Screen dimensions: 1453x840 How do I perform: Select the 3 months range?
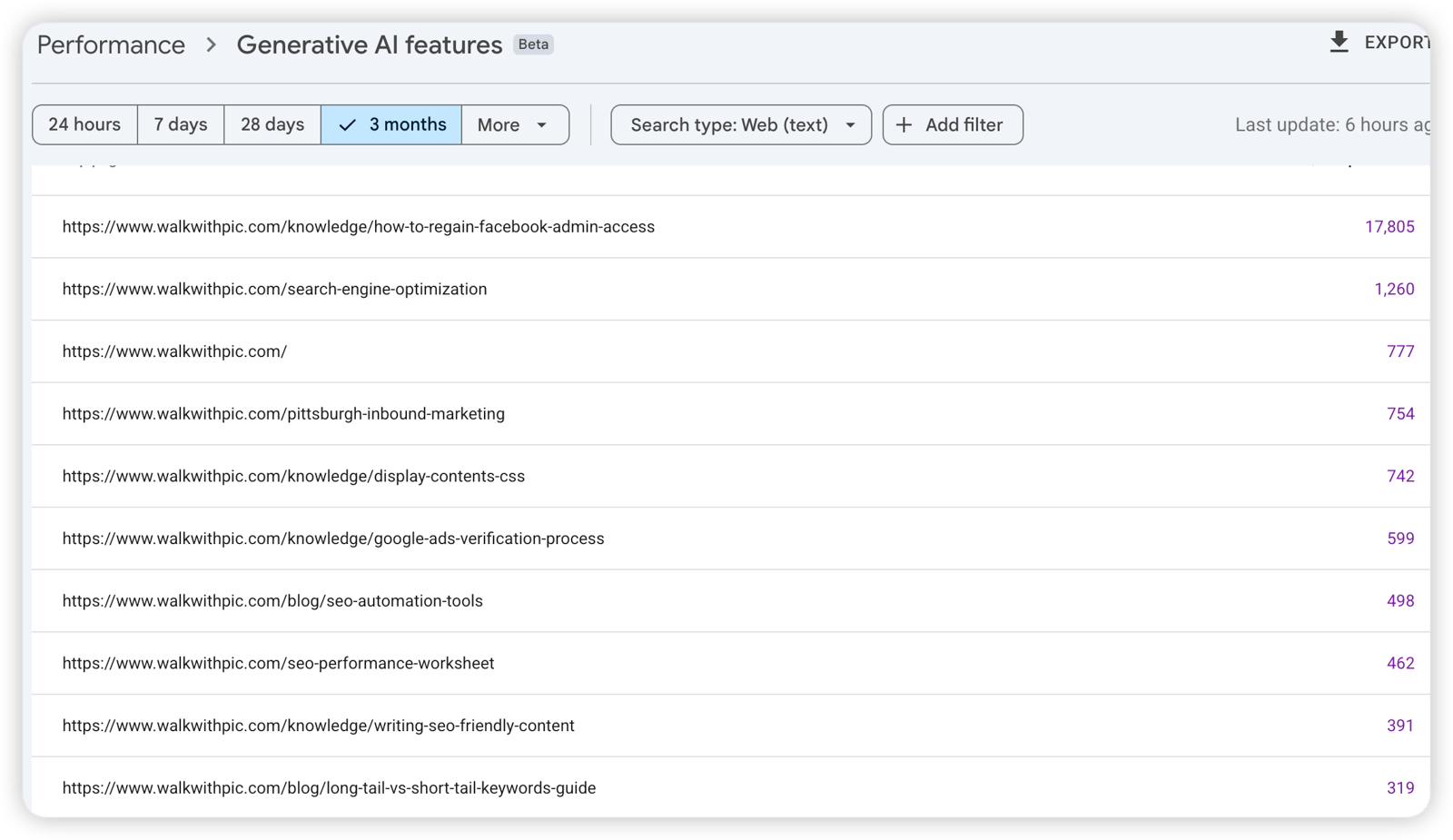(x=391, y=125)
